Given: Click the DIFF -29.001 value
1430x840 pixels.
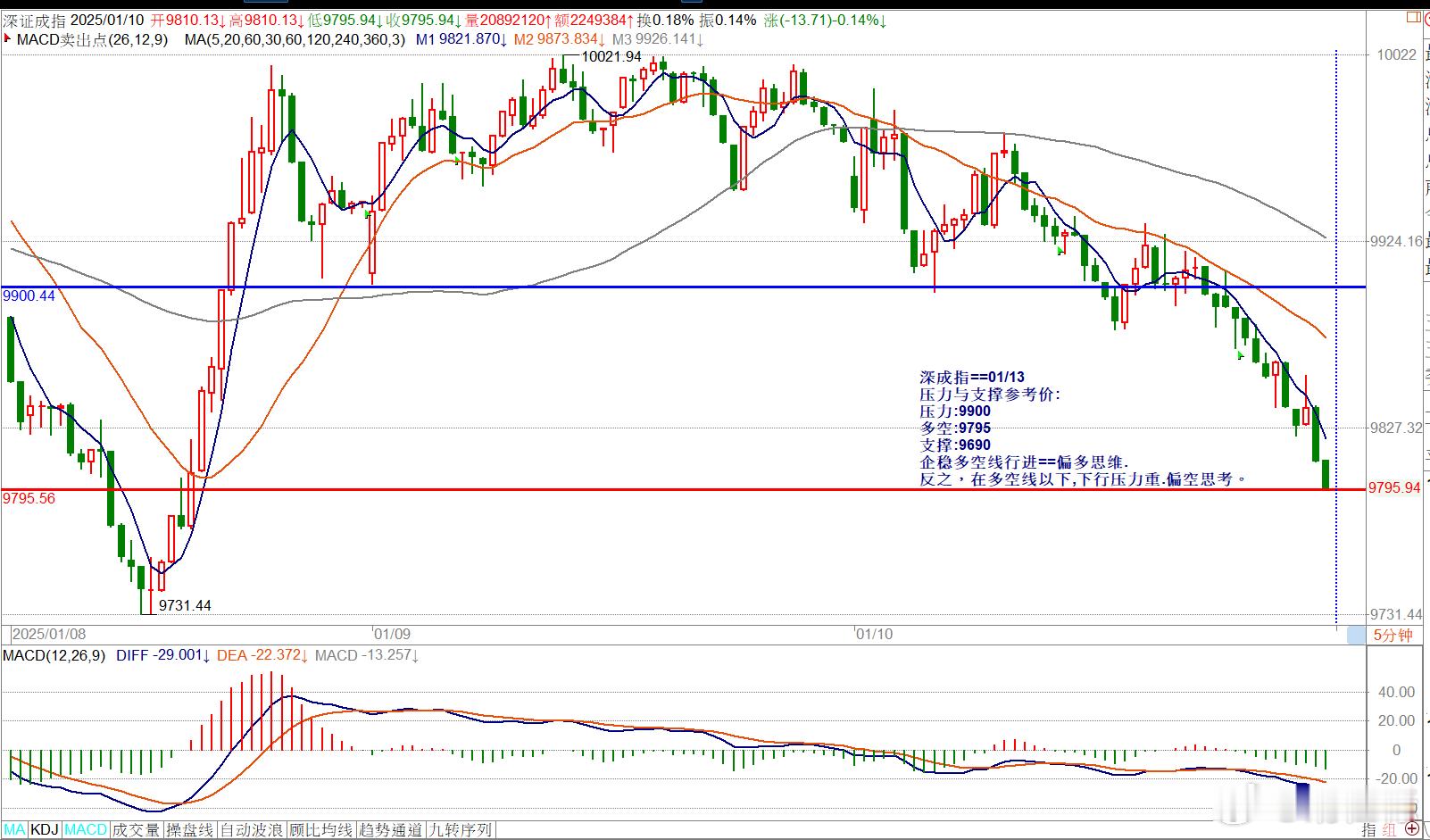Looking at the screenshot, I should click(163, 655).
